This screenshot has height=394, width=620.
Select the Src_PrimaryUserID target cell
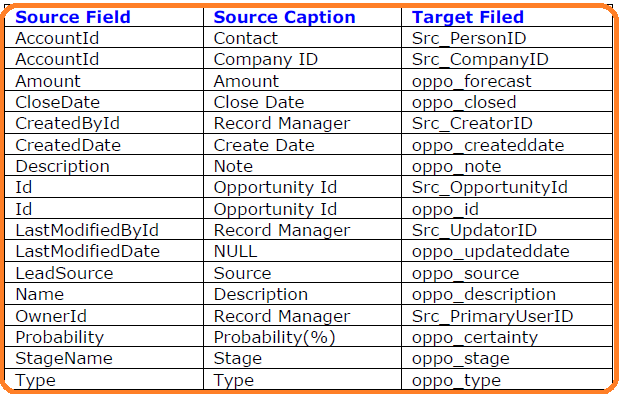(507, 316)
